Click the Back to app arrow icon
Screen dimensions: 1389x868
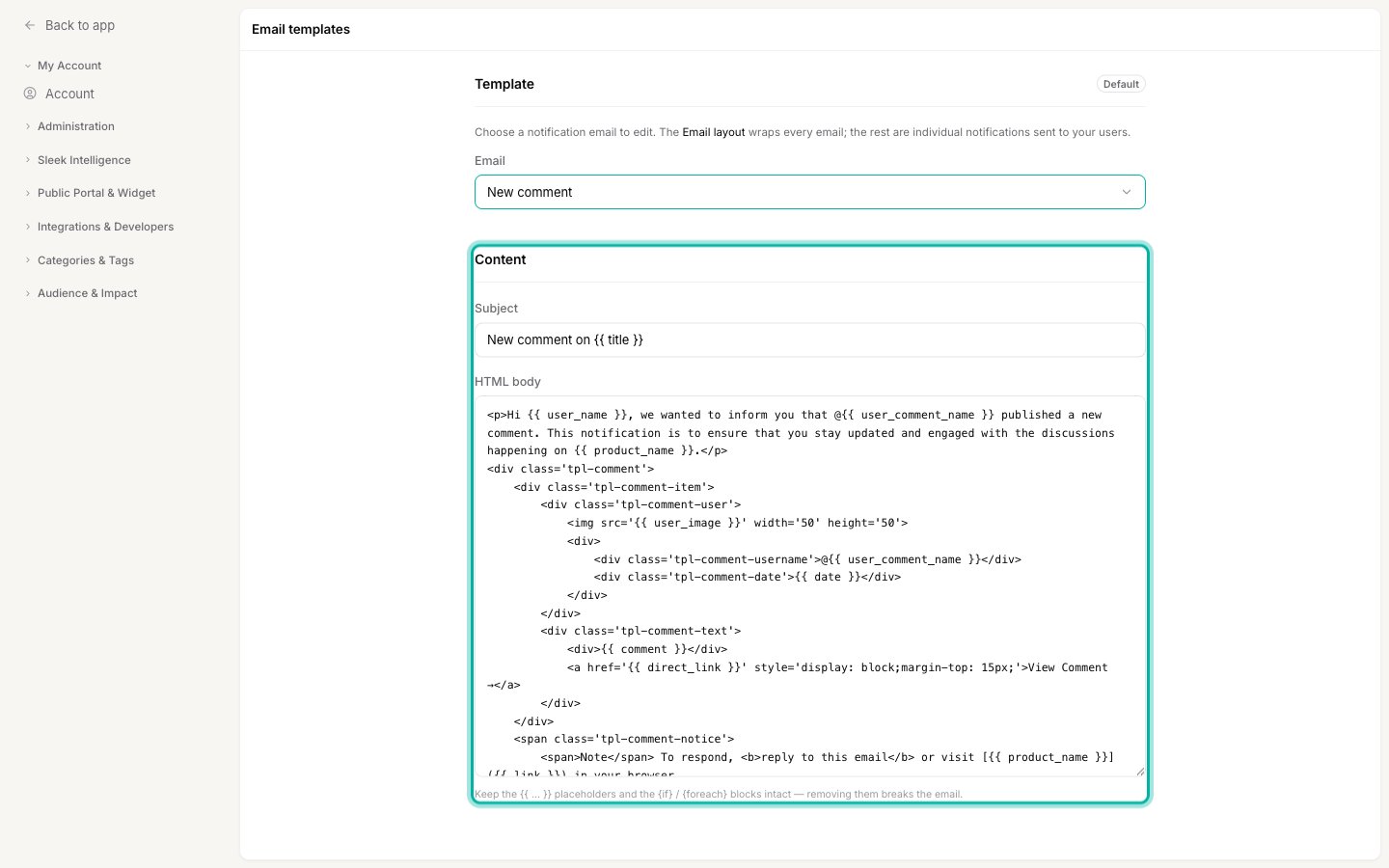pyautogui.click(x=30, y=25)
